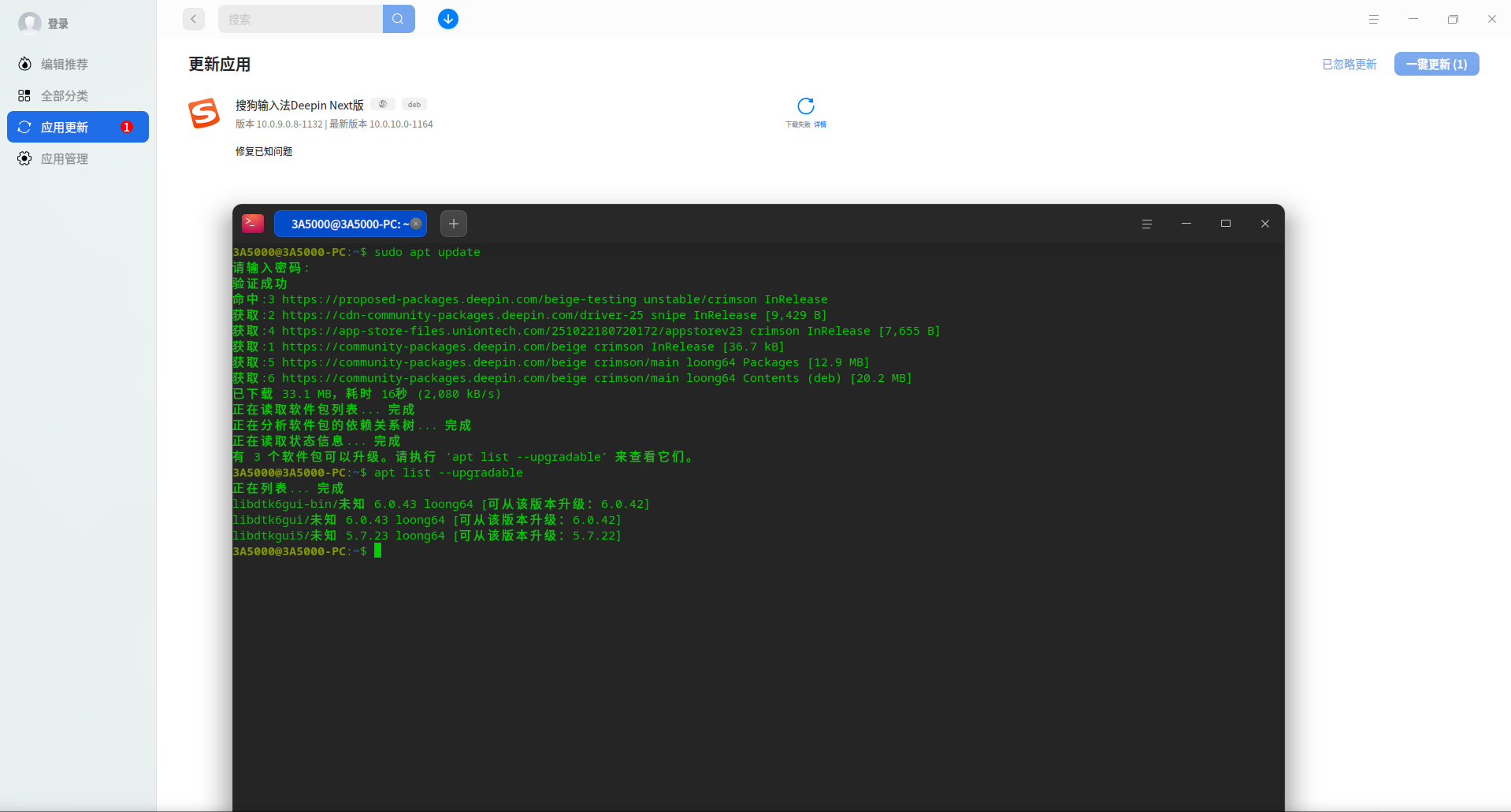
Task: Click the 下载失败 status text
Action: 798,124
